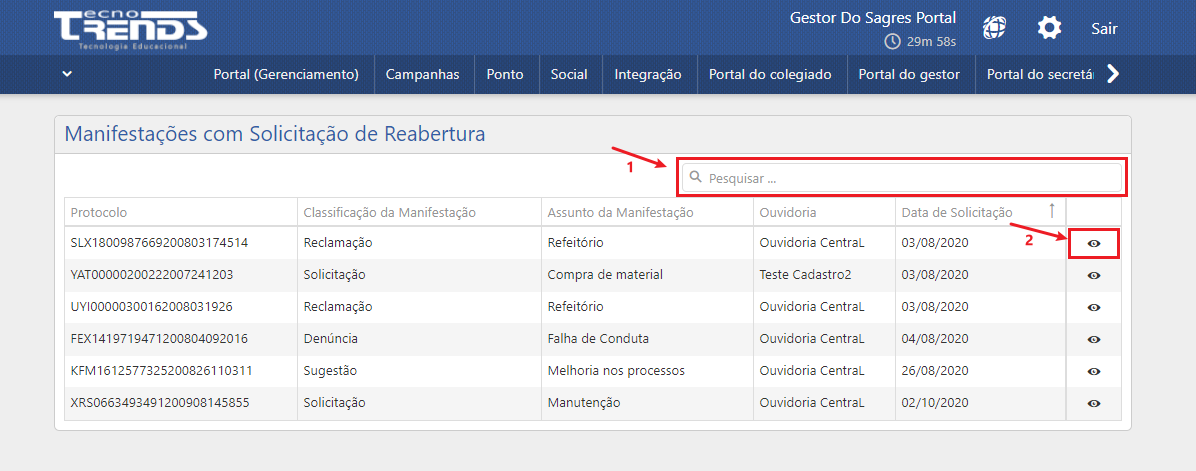The width and height of the screenshot is (1196, 471).
Task: Click the session timer clock icon
Action: pos(893,42)
